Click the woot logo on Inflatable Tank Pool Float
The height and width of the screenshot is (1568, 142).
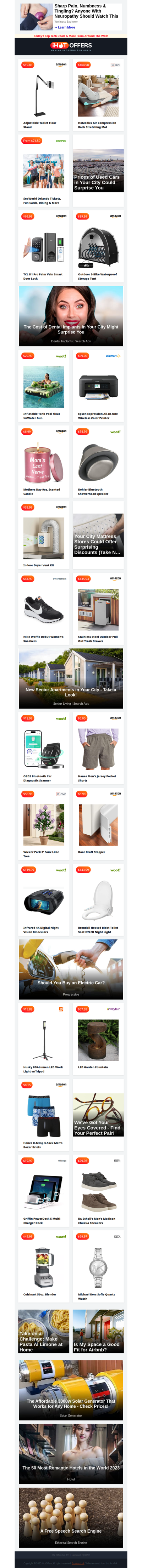pos(61,355)
